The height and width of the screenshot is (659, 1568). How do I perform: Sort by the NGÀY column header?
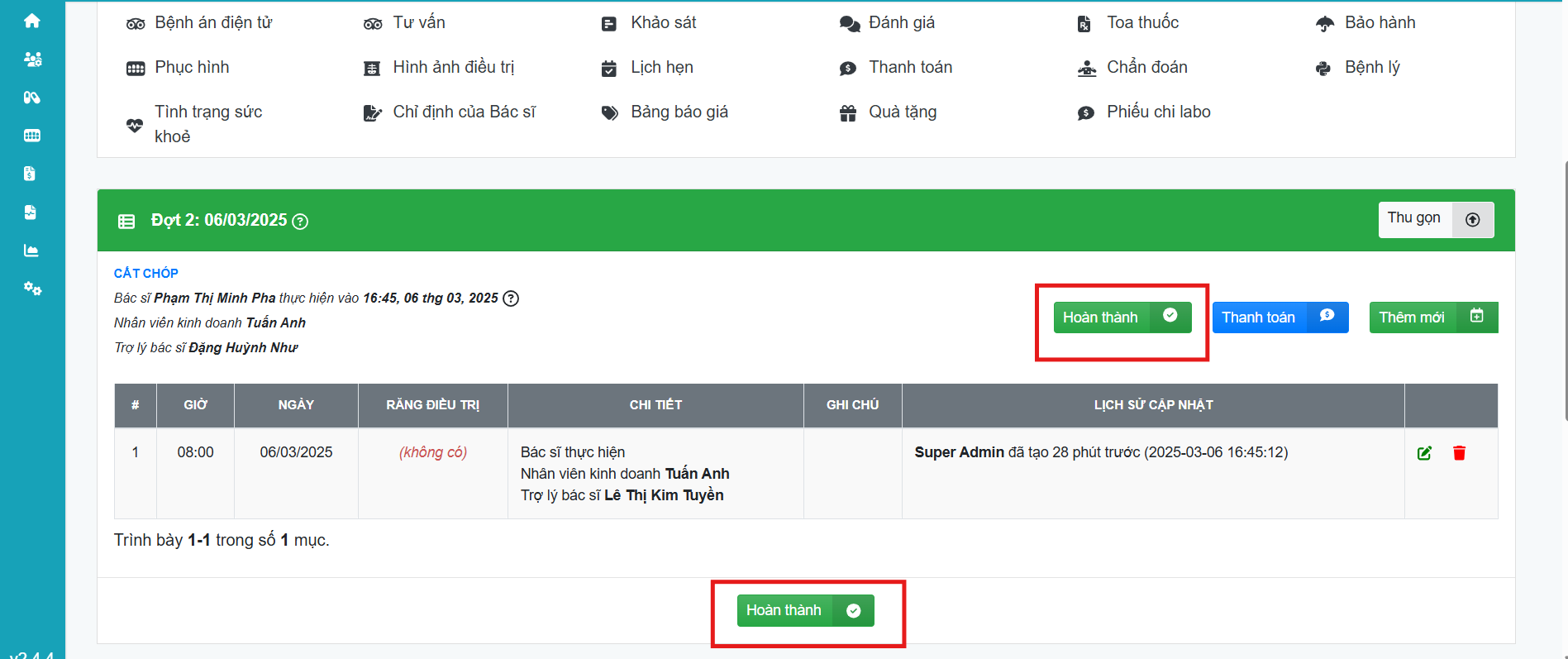point(296,405)
